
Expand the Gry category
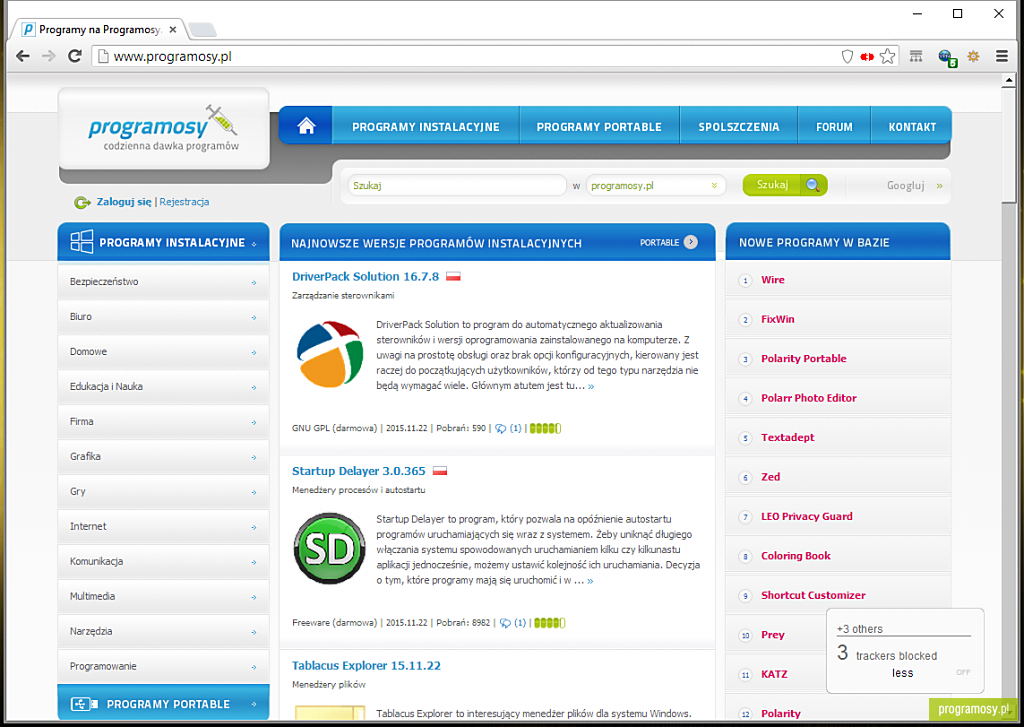point(163,492)
